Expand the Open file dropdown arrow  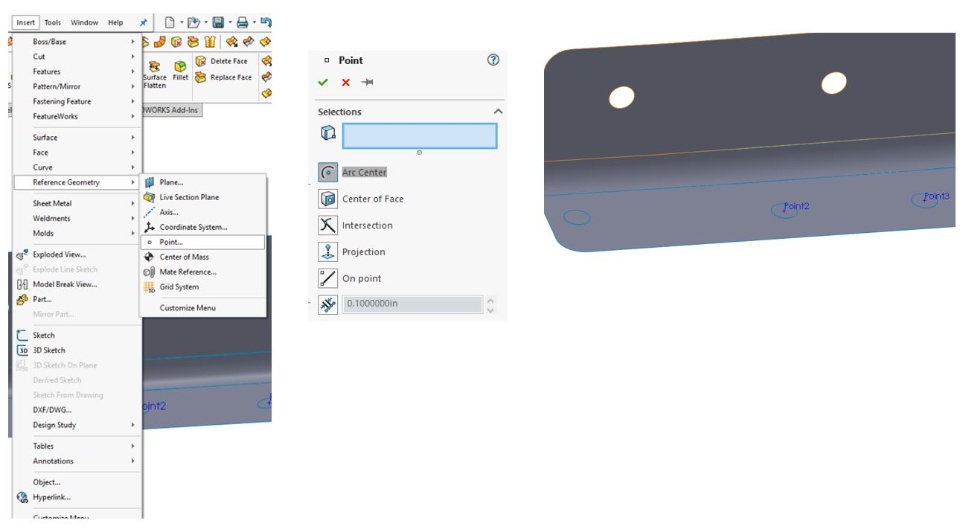point(206,23)
